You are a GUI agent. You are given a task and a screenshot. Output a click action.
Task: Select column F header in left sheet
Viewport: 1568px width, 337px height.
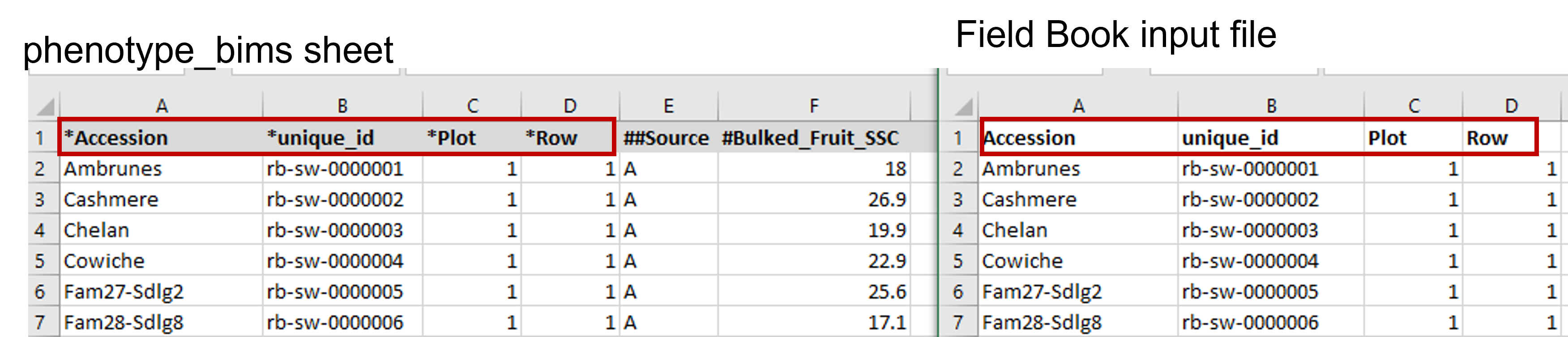tap(814, 106)
